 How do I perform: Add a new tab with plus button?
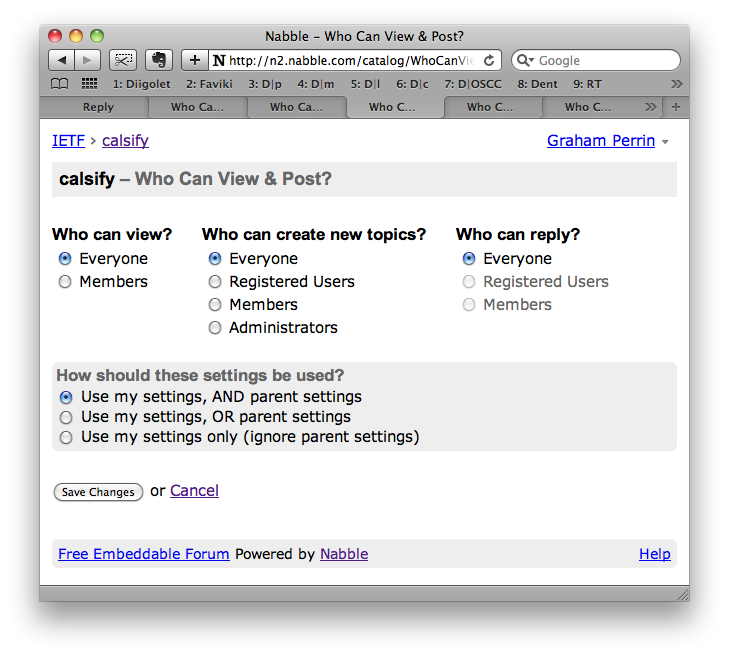pyautogui.click(x=677, y=107)
